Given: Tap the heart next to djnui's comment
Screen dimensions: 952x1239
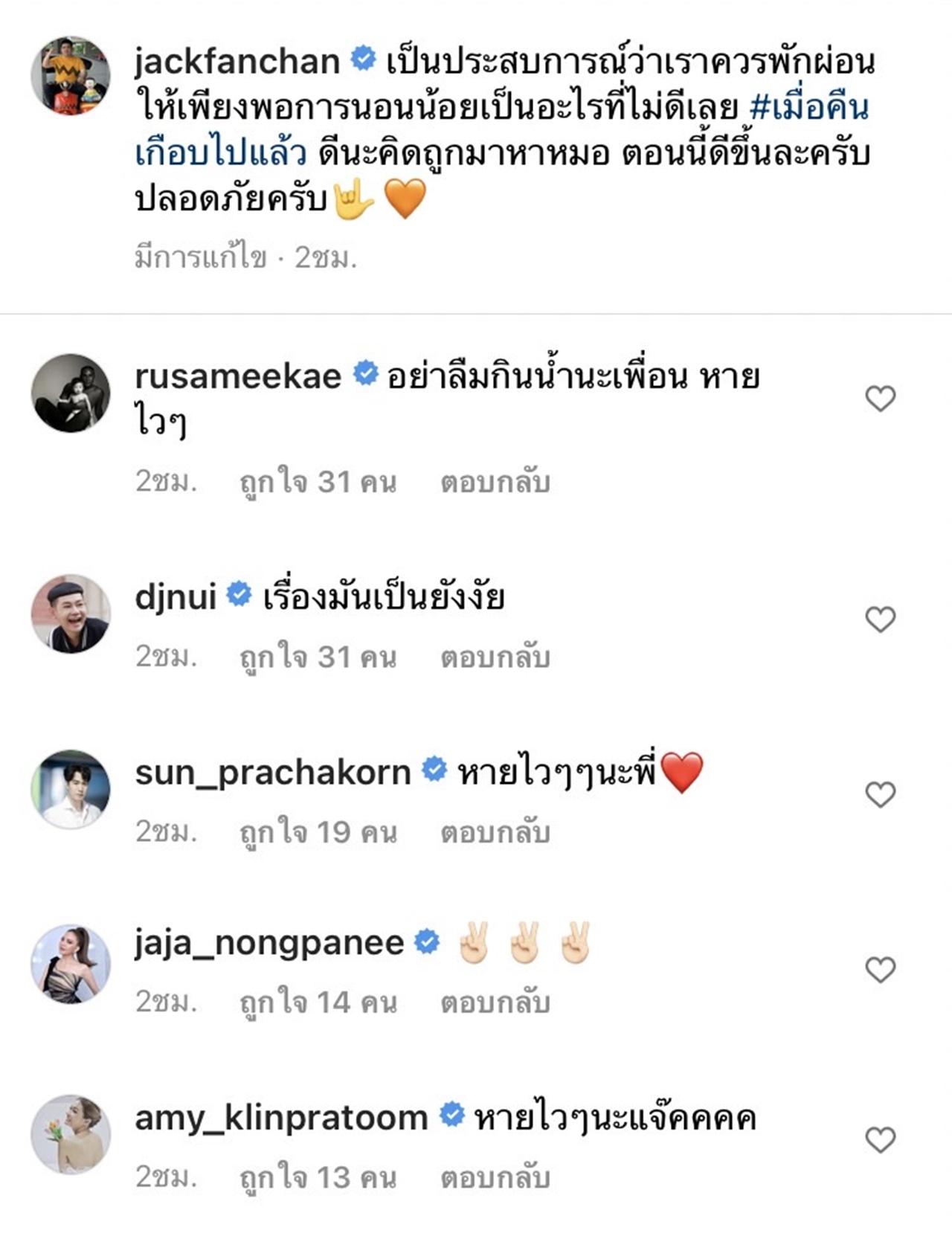Looking at the screenshot, I should pyautogui.click(x=880, y=619).
